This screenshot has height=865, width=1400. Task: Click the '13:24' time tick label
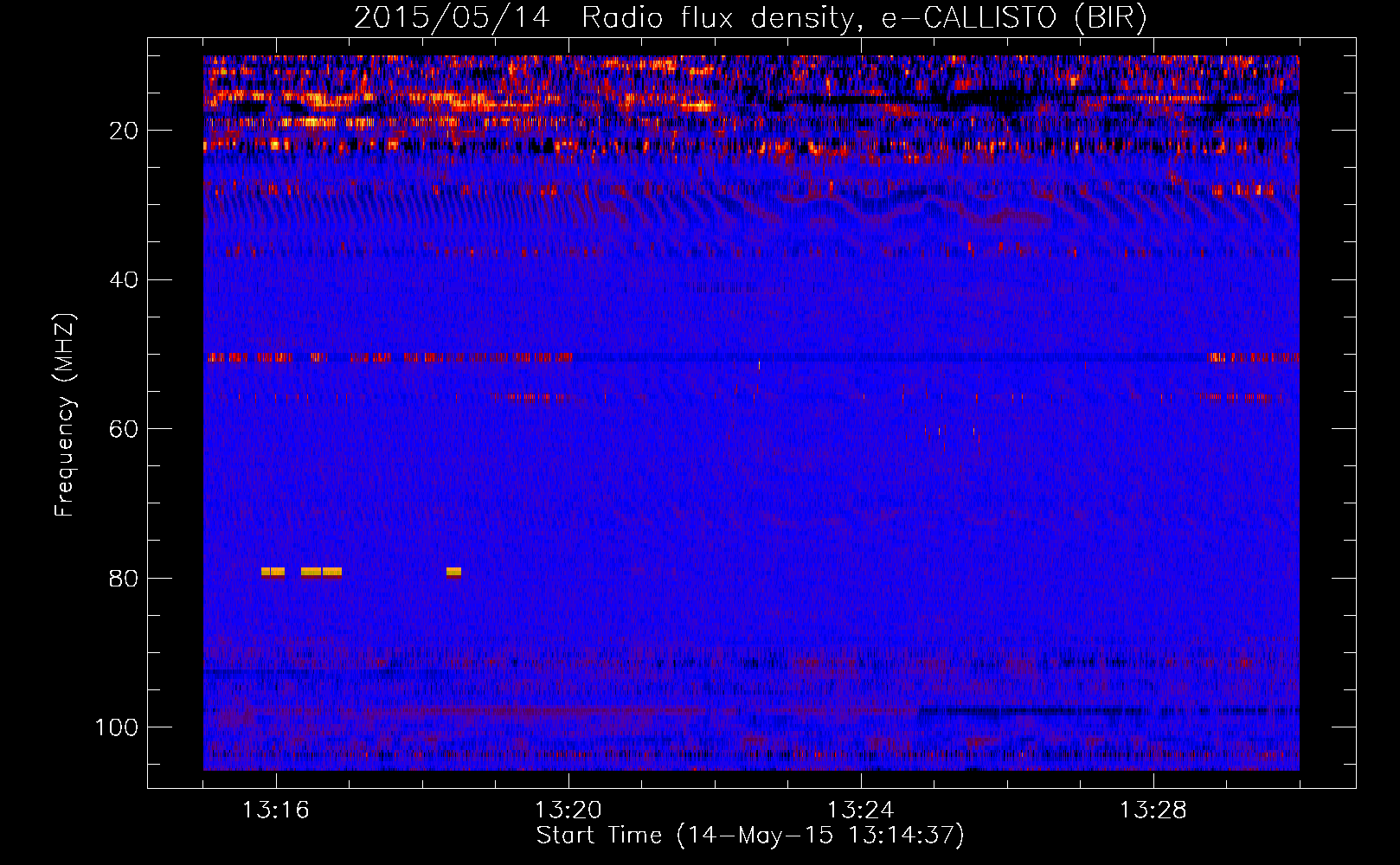(861, 811)
